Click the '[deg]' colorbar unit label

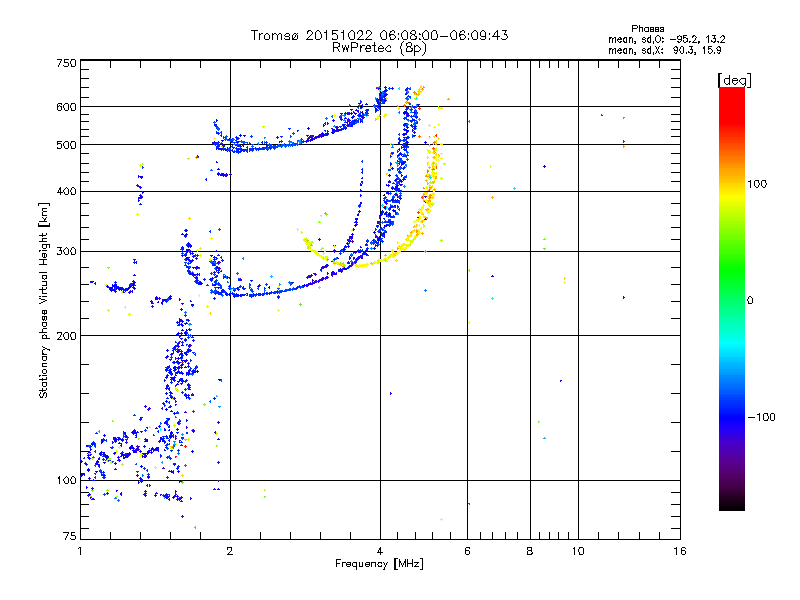pyautogui.click(x=734, y=80)
